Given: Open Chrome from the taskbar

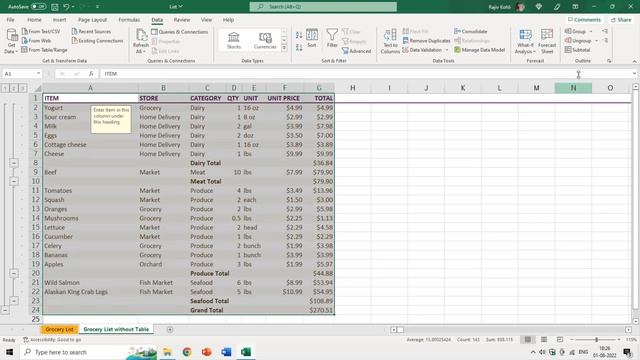Looking at the screenshot, I should coord(187,352).
